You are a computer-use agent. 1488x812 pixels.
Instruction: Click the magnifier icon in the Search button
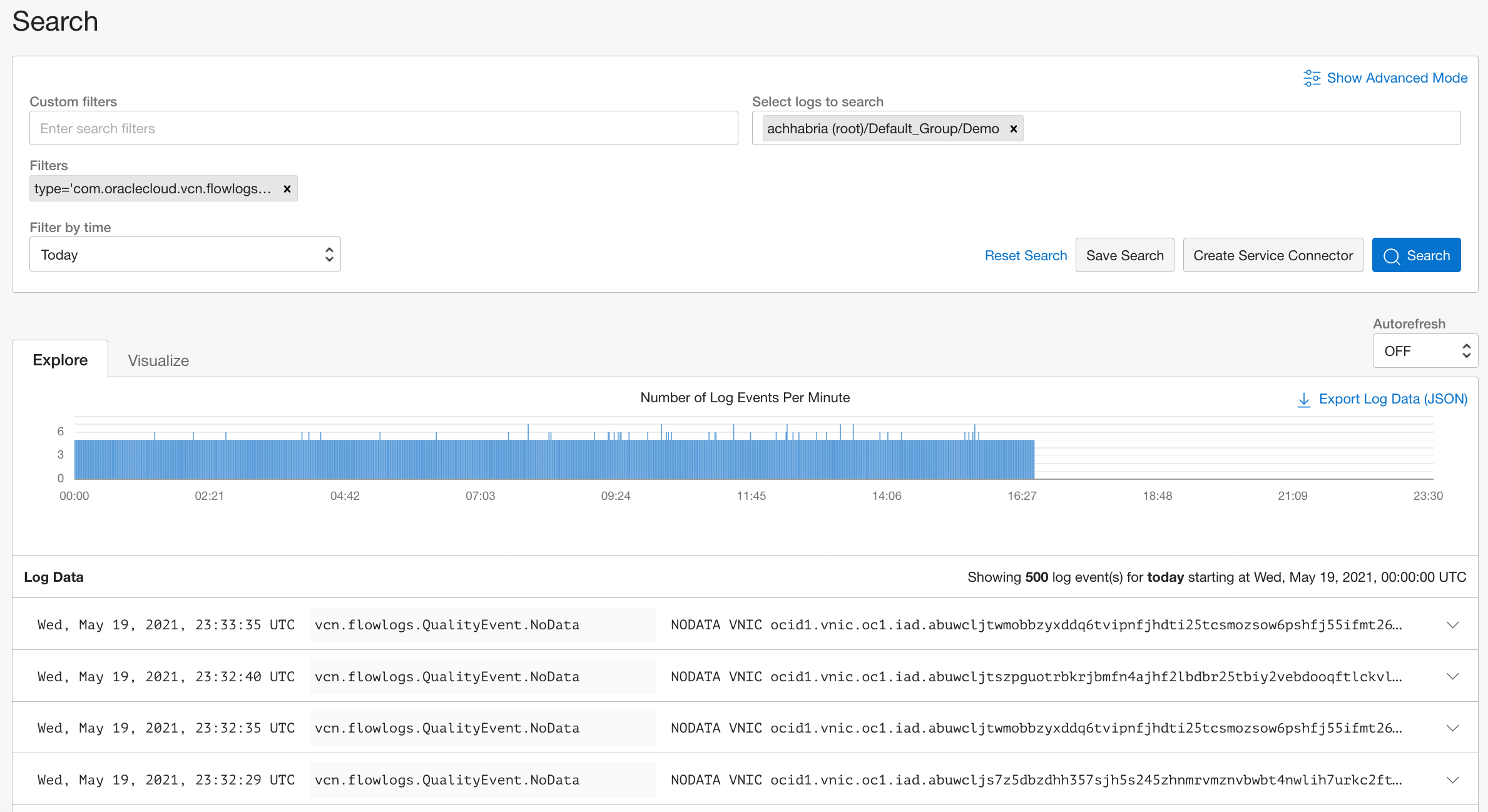click(1392, 255)
